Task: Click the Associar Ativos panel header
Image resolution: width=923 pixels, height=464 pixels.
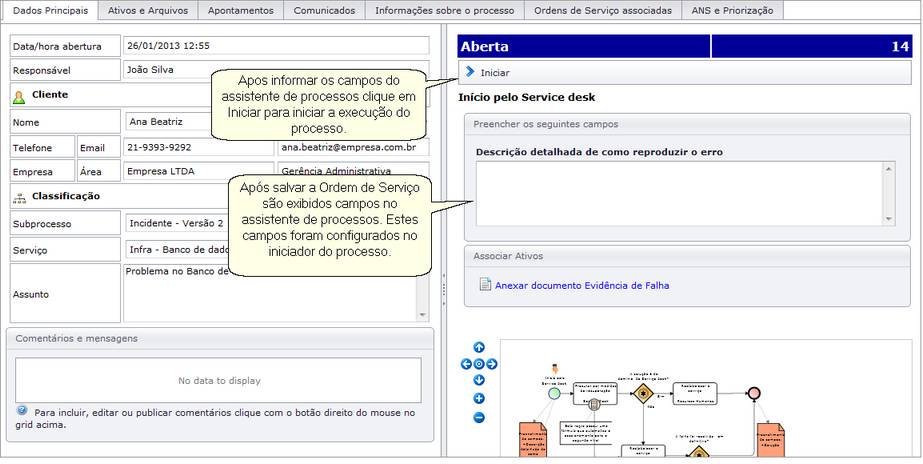Action: (x=687, y=256)
